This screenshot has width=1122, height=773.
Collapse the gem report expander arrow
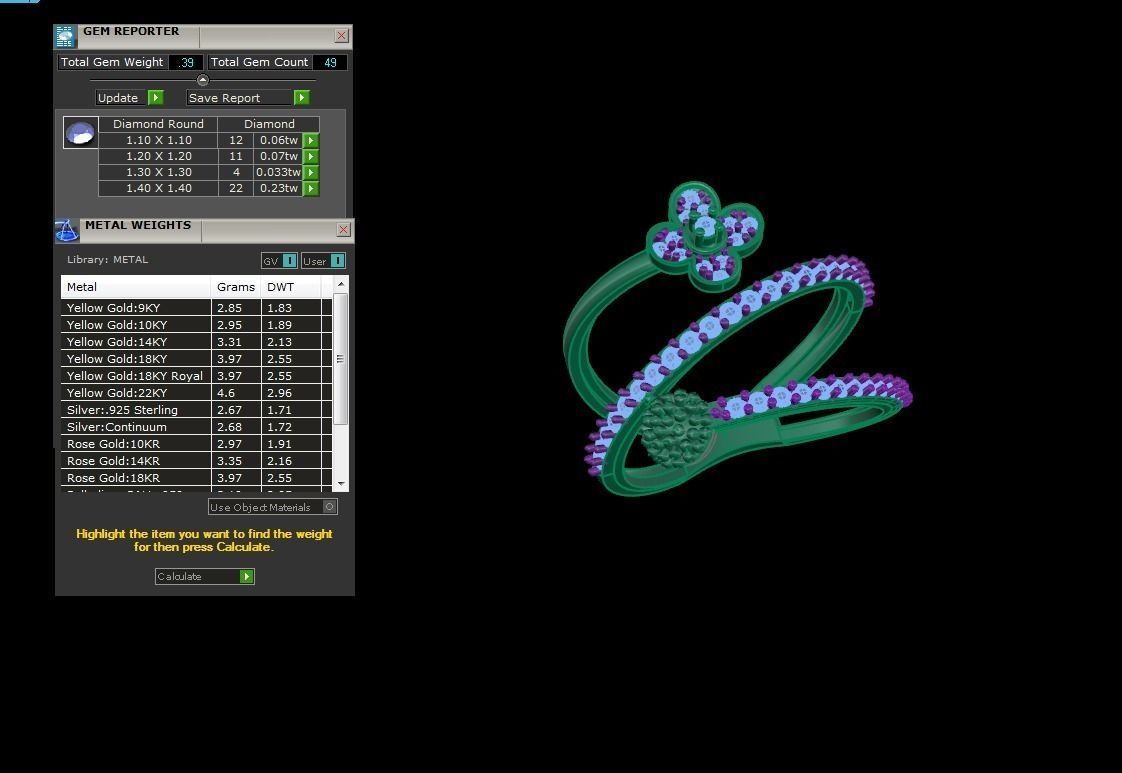tap(203, 79)
